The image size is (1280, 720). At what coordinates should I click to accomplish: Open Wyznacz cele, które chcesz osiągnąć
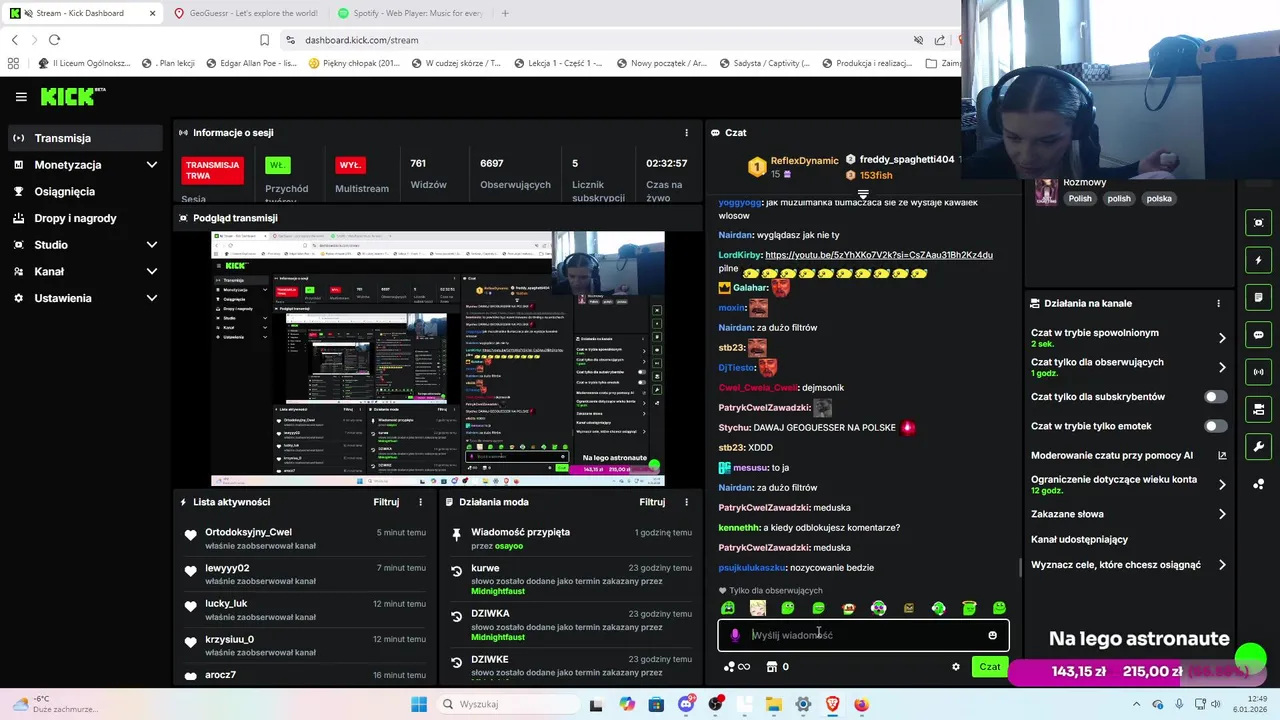pyautogui.click(x=1129, y=565)
